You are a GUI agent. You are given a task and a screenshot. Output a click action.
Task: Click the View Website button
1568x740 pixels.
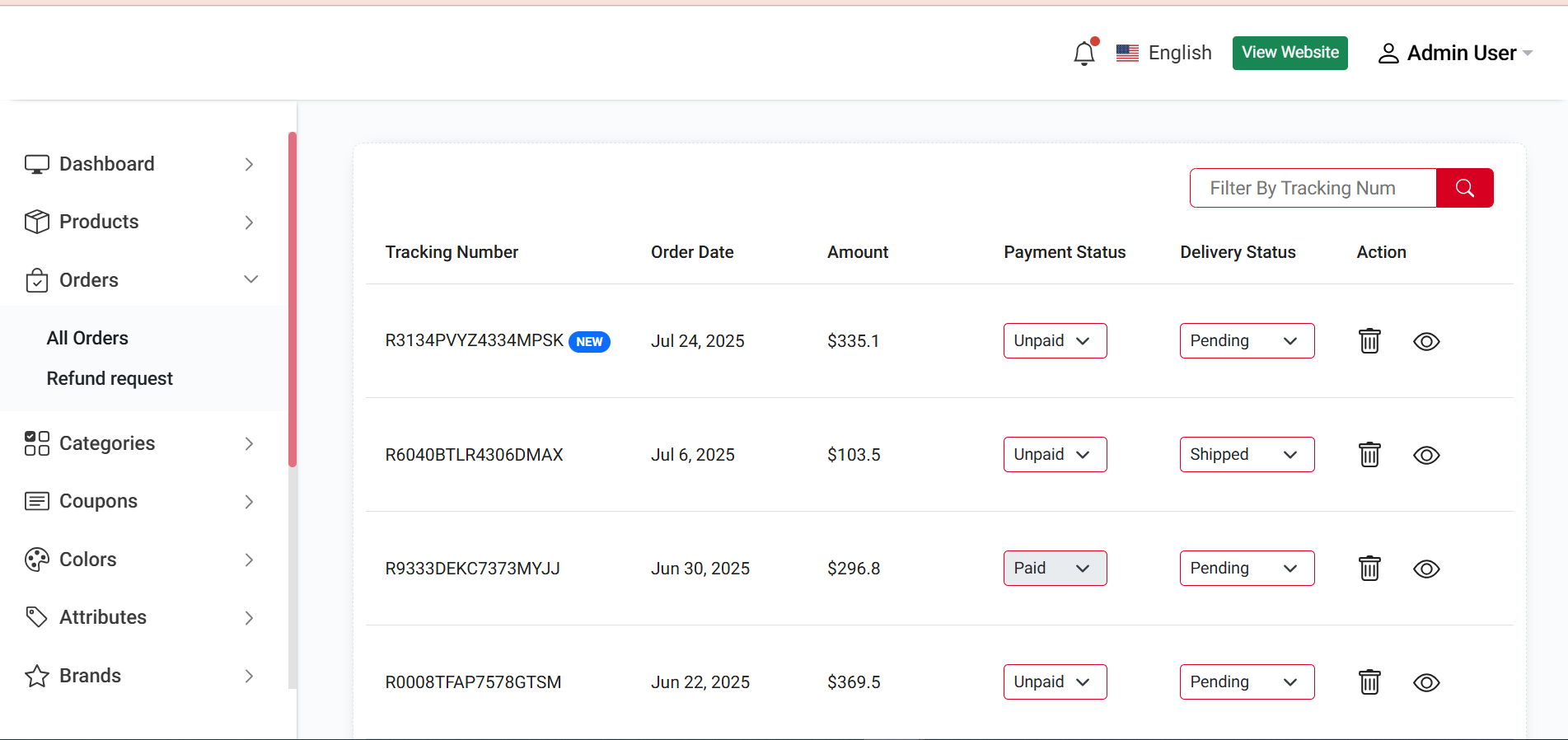1290,53
